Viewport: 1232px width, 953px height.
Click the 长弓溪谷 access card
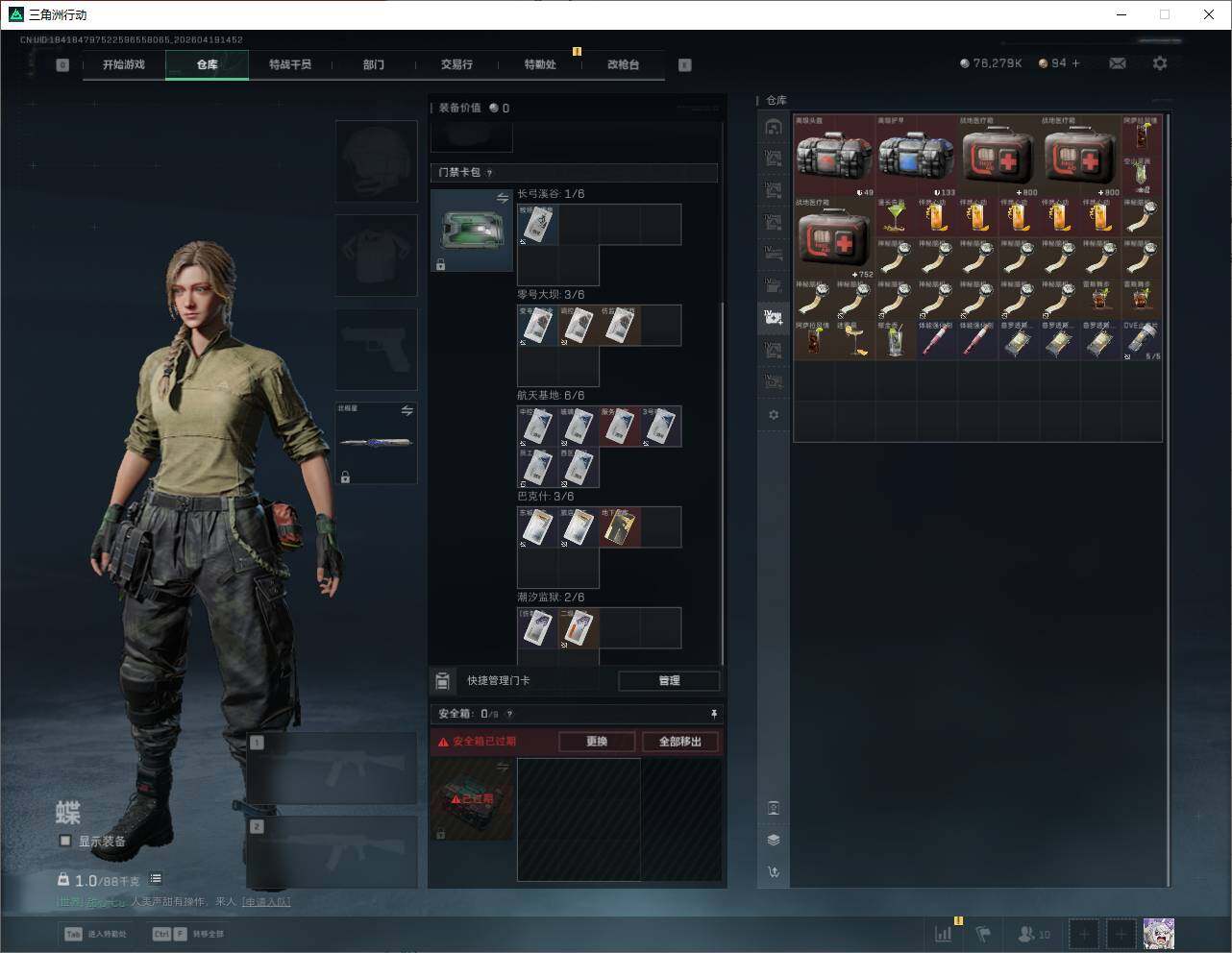[538, 224]
